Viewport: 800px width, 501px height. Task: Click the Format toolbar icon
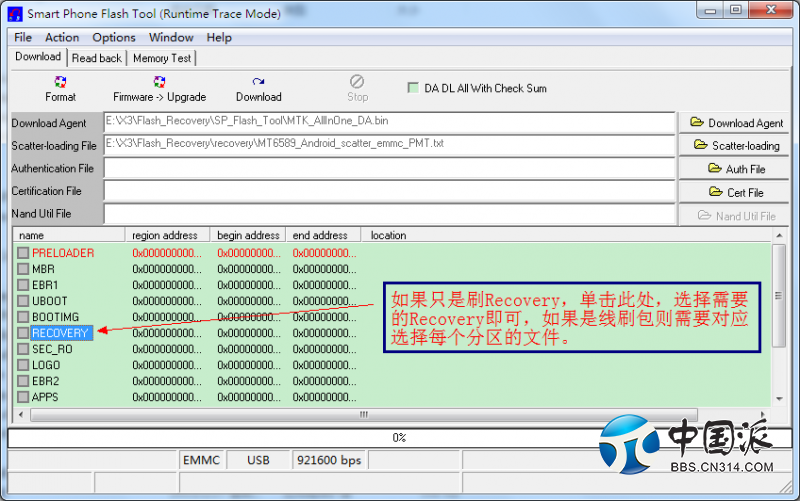coord(60,82)
